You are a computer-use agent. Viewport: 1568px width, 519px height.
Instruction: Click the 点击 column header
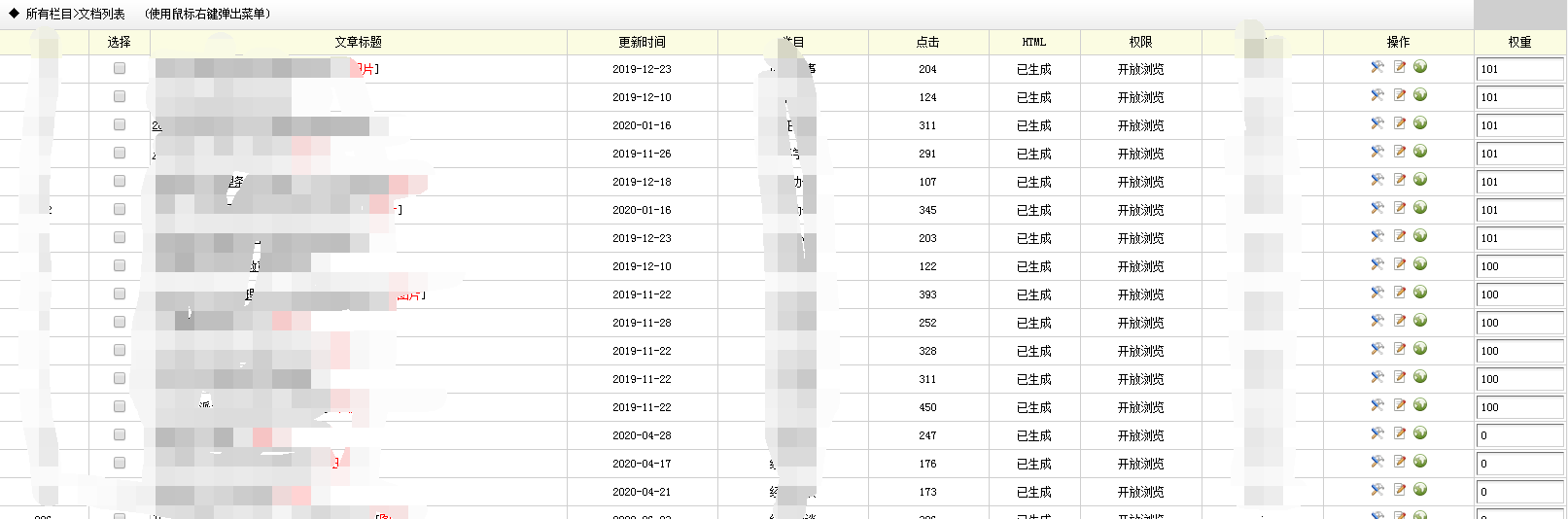point(928,42)
